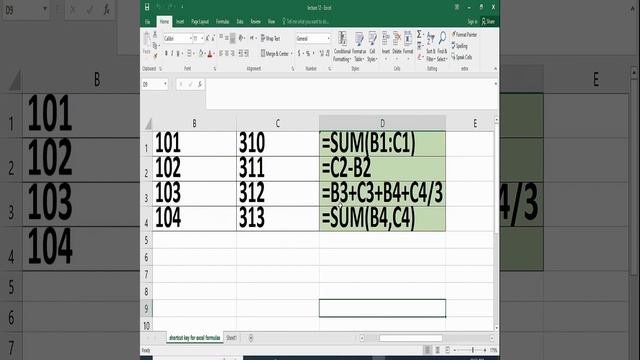The width and height of the screenshot is (640, 360).
Task: Toggle Italic formatting
Action: pyautogui.click(x=172, y=53)
